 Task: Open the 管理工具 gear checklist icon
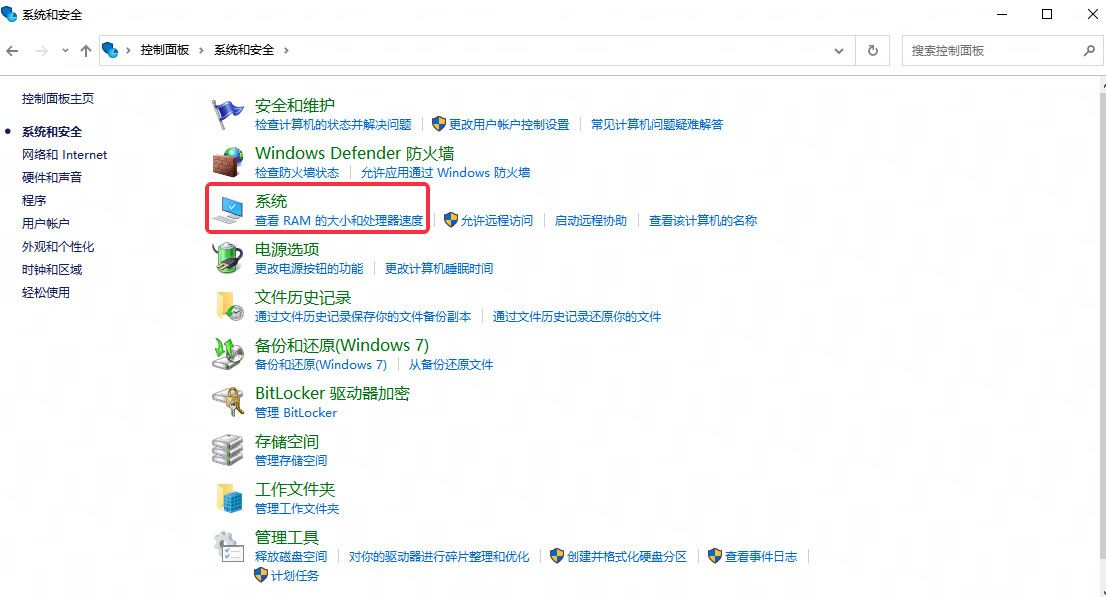(x=229, y=547)
